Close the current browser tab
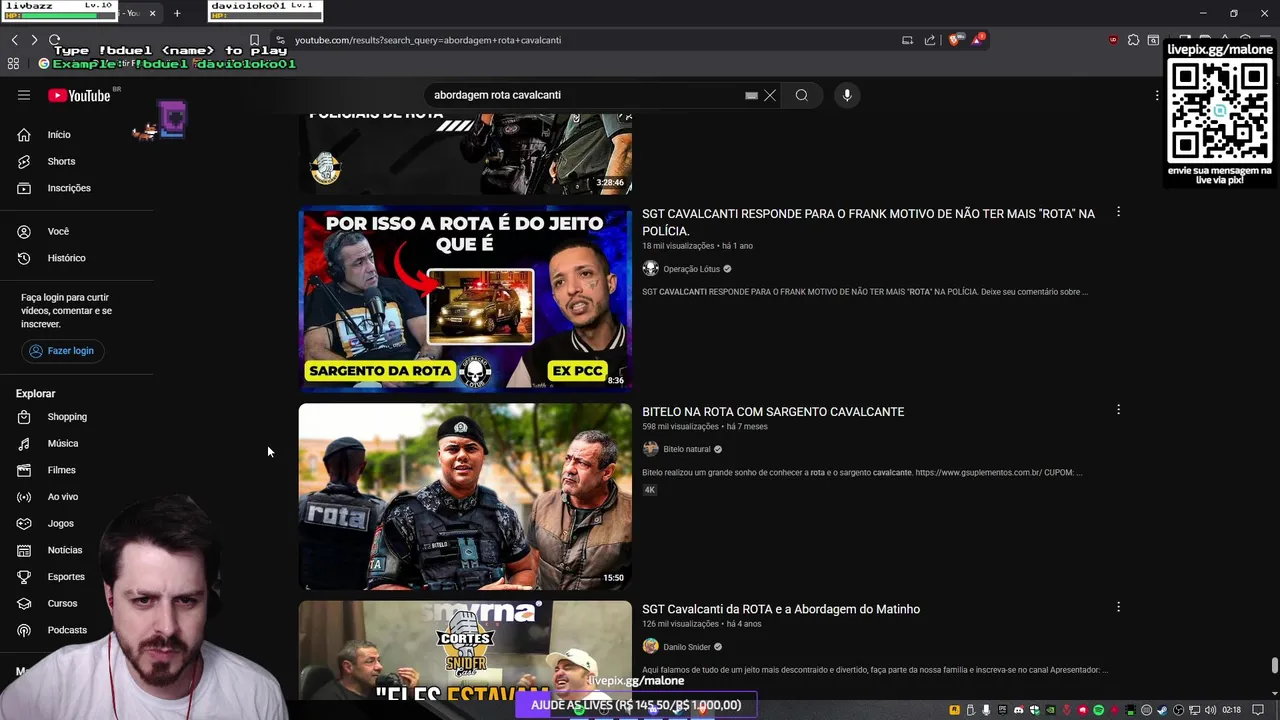 point(152,13)
